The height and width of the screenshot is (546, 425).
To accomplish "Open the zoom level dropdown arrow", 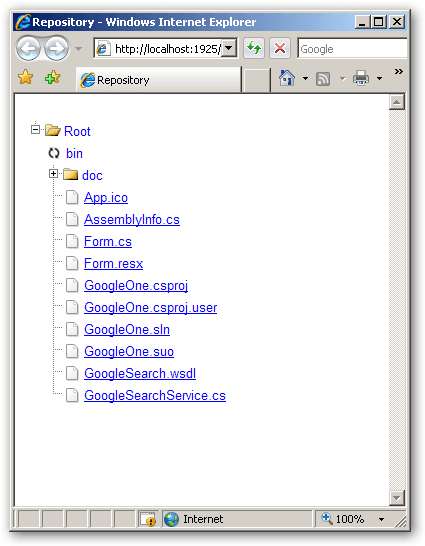I will tap(381, 519).
